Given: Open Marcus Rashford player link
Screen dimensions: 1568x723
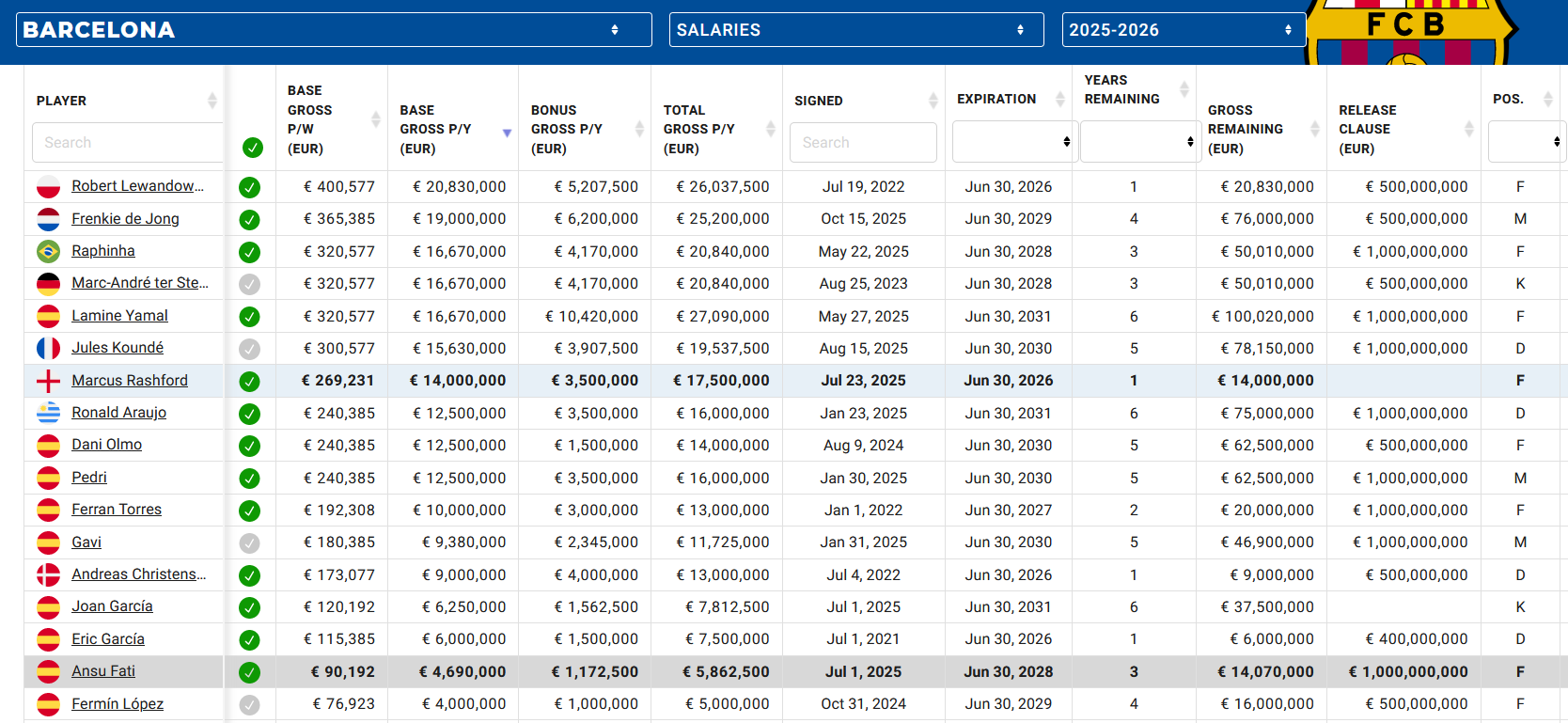Looking at the screenshot, I should (130, 380).
